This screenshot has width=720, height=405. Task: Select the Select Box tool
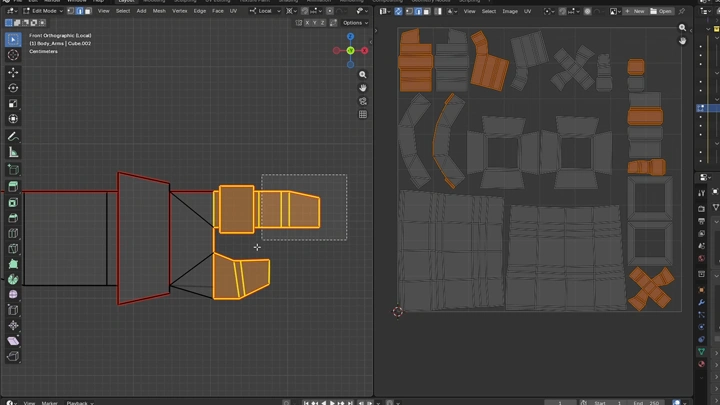coord(13,40)
